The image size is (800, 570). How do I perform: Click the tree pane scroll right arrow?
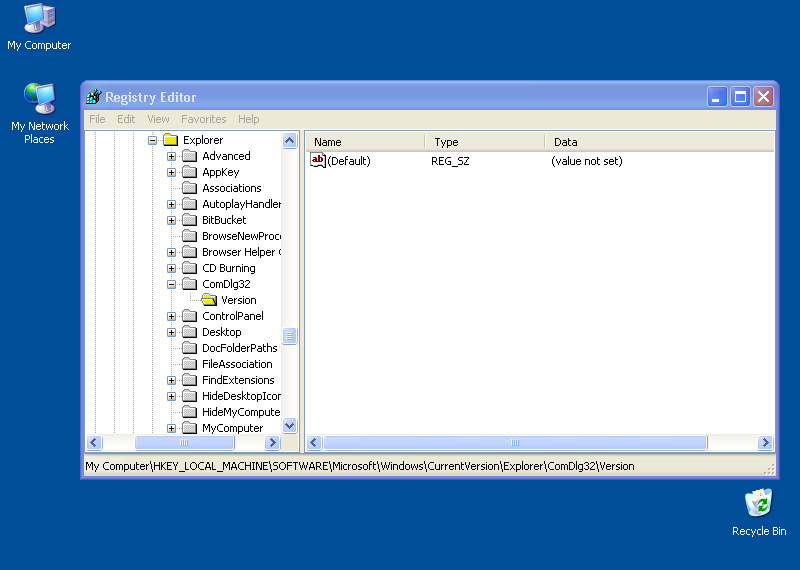click(x=272, y=442)
